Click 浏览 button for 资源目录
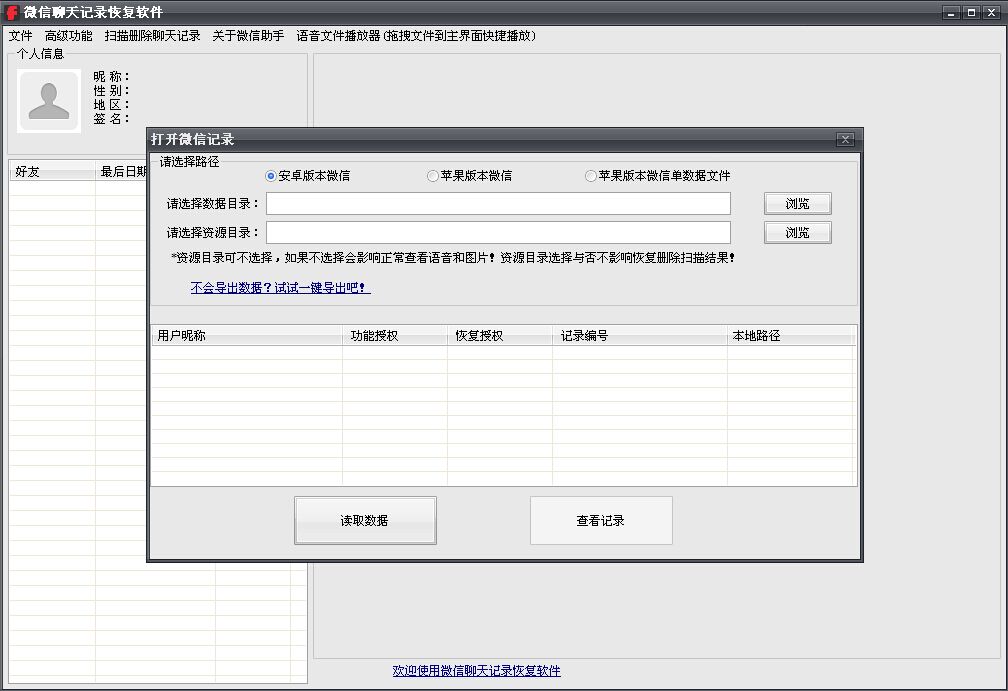Screen dimensions: 1008x691 click(798, 233)
